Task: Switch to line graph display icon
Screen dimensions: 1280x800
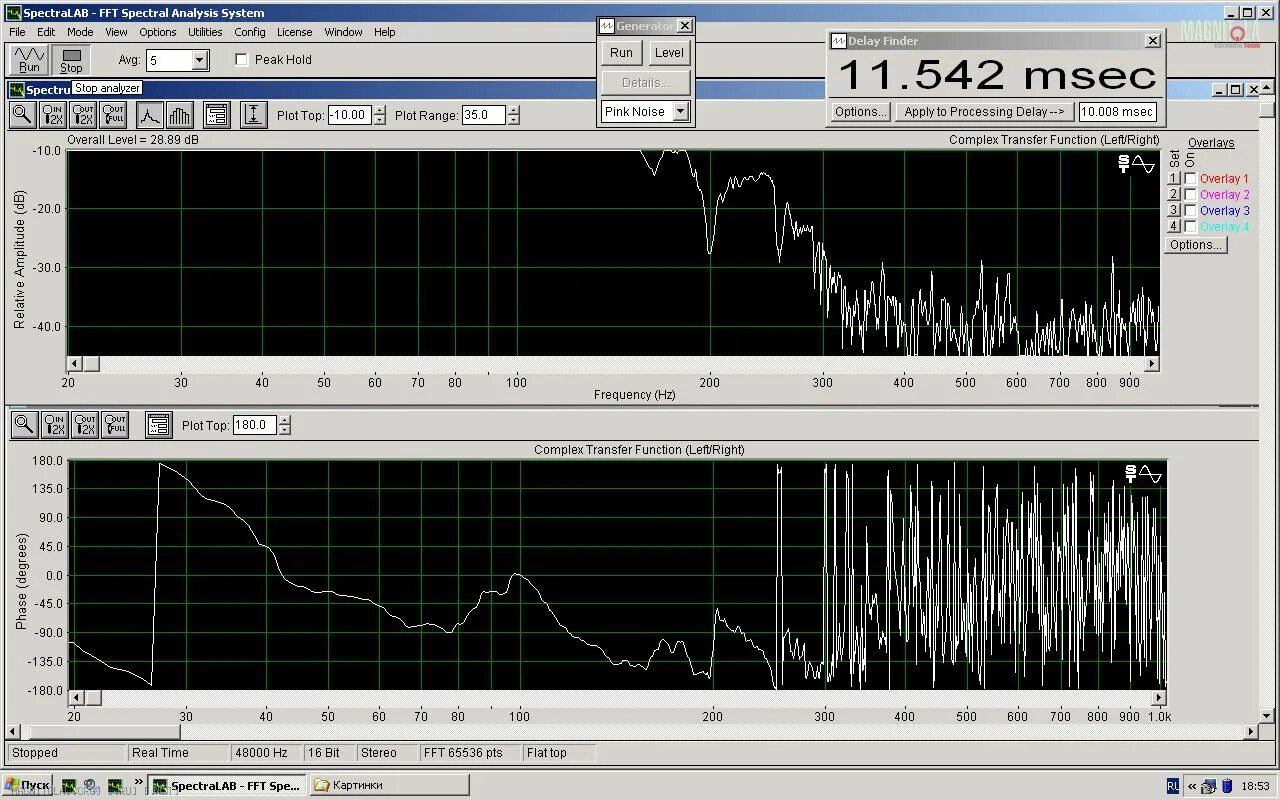Action: coord(149,115)
